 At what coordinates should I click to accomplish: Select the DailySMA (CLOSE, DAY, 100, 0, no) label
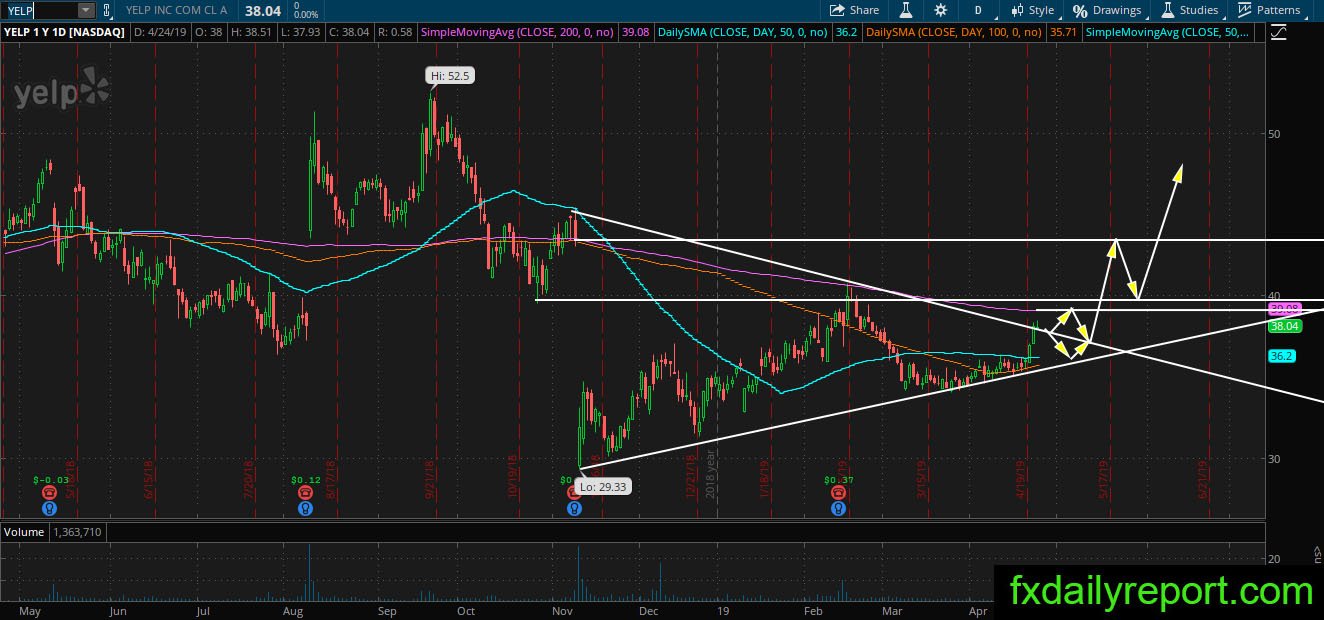click(954, 32)
